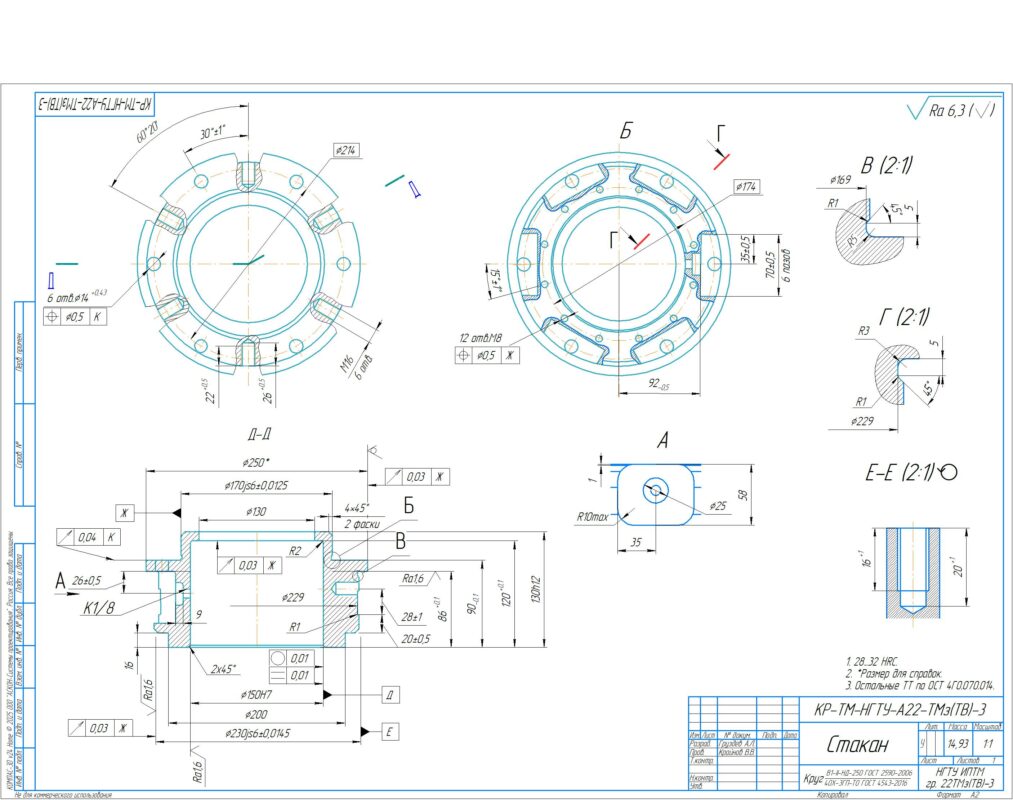Select the '2 фаски' note
The height and width of the screenshot is (800, 1013).
click(362, 524)
